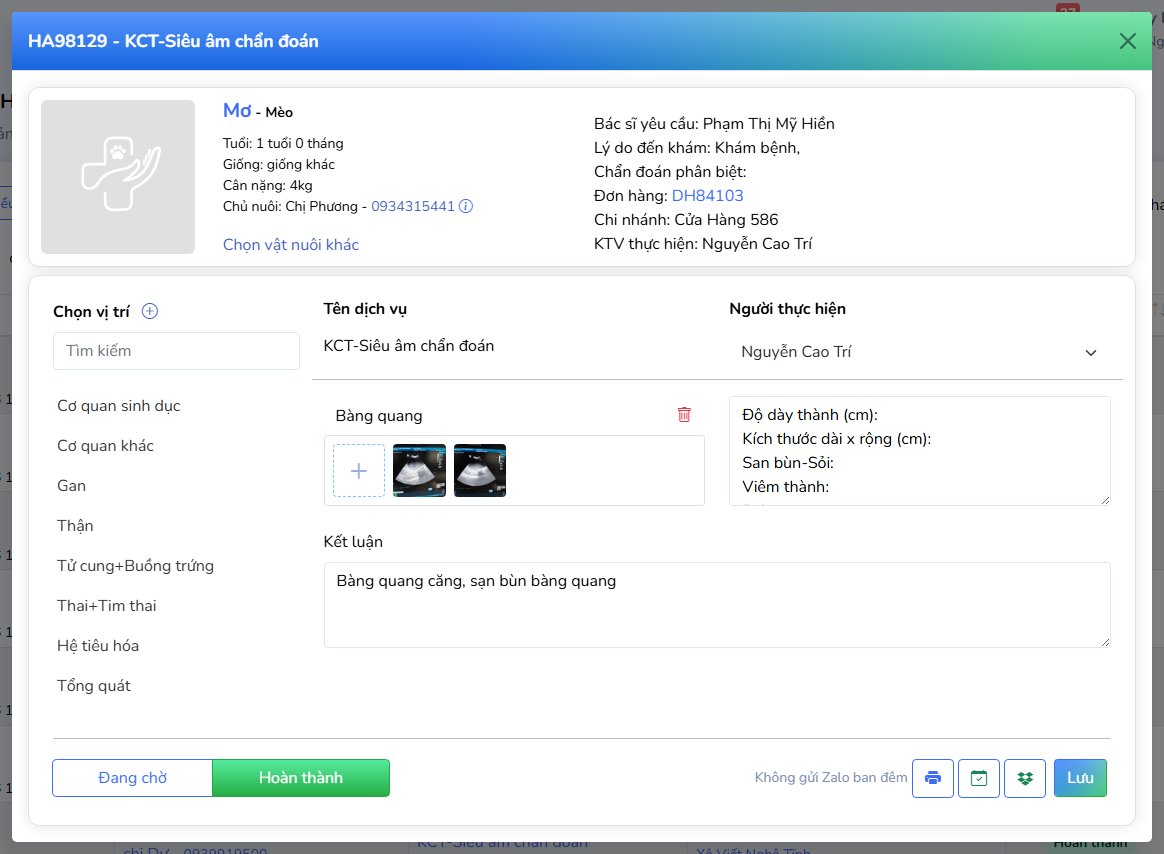Click the plus icon next to Chọn vị trí

150,311
